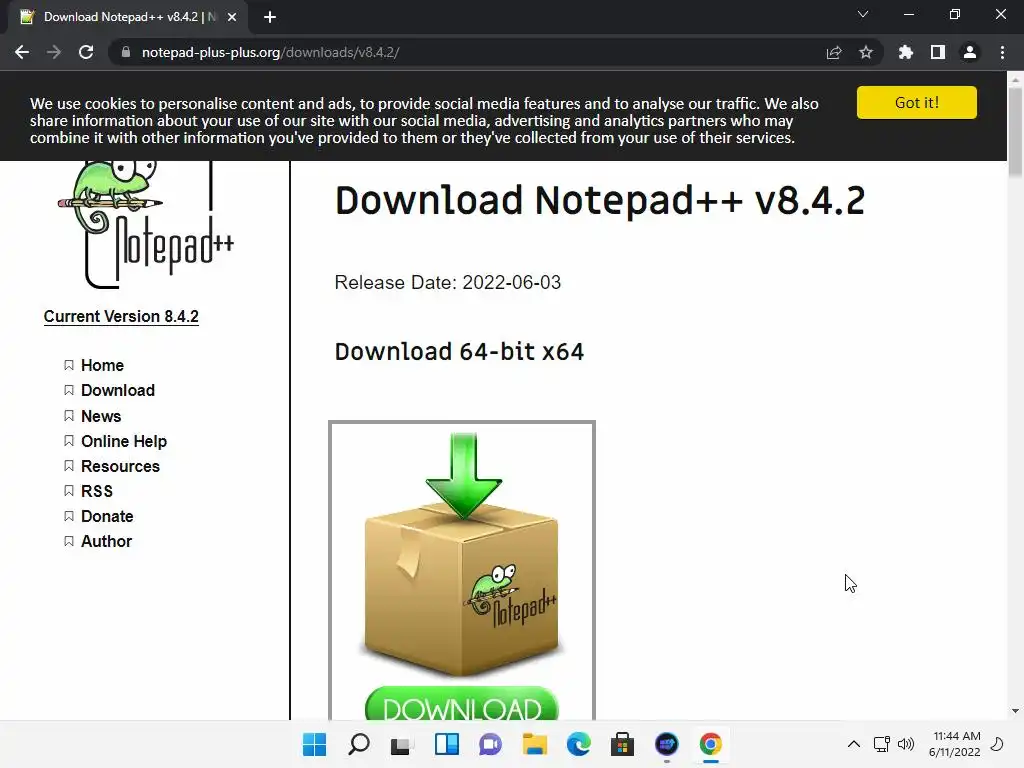Image resolution: width=1024 pixels, height=768 pixels.
Task: Open Chrome three-dot menu
Action: click(x=1002, y=52)
